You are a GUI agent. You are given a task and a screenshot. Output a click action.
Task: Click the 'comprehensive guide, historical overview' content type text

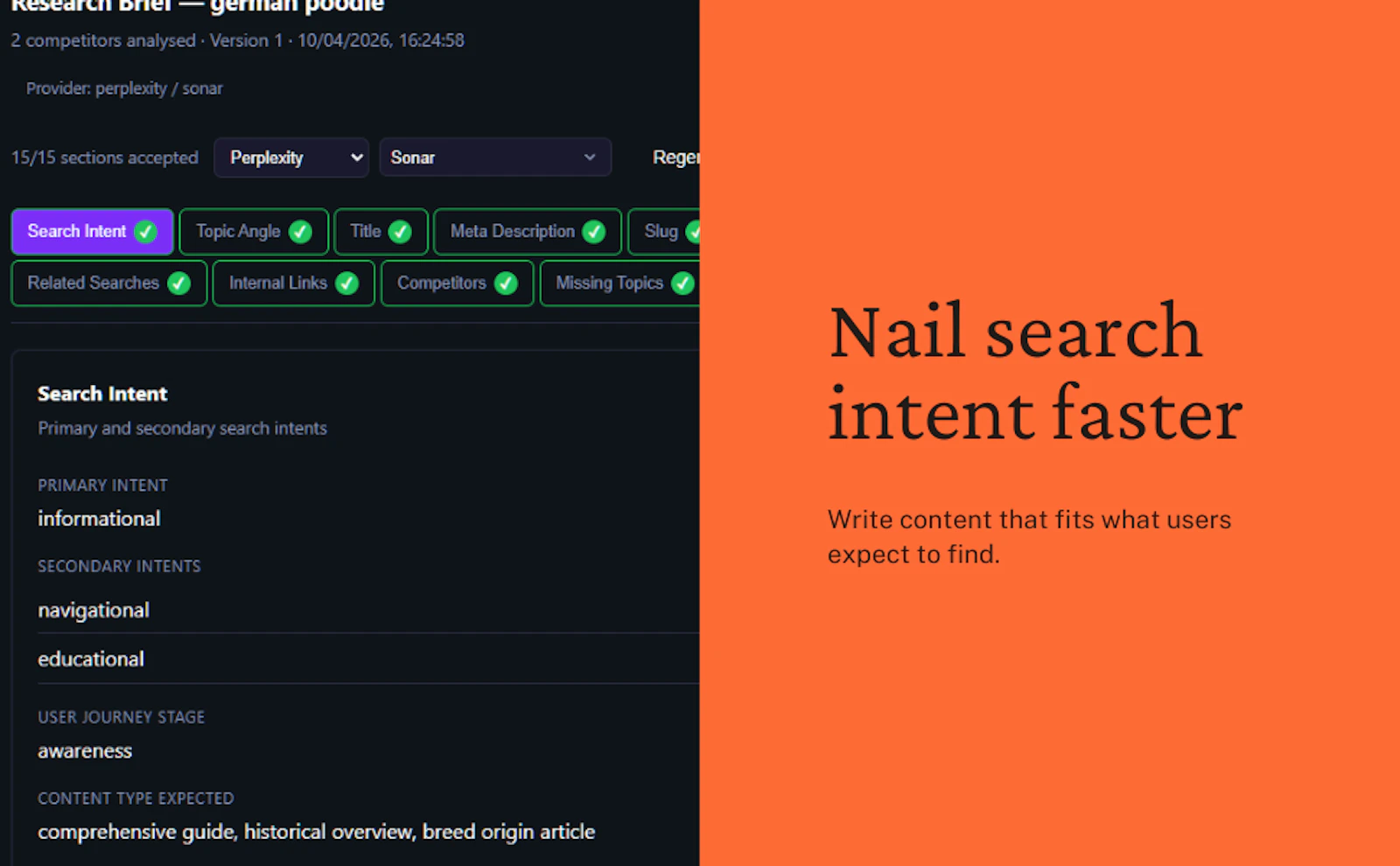(x=316, y=832)
